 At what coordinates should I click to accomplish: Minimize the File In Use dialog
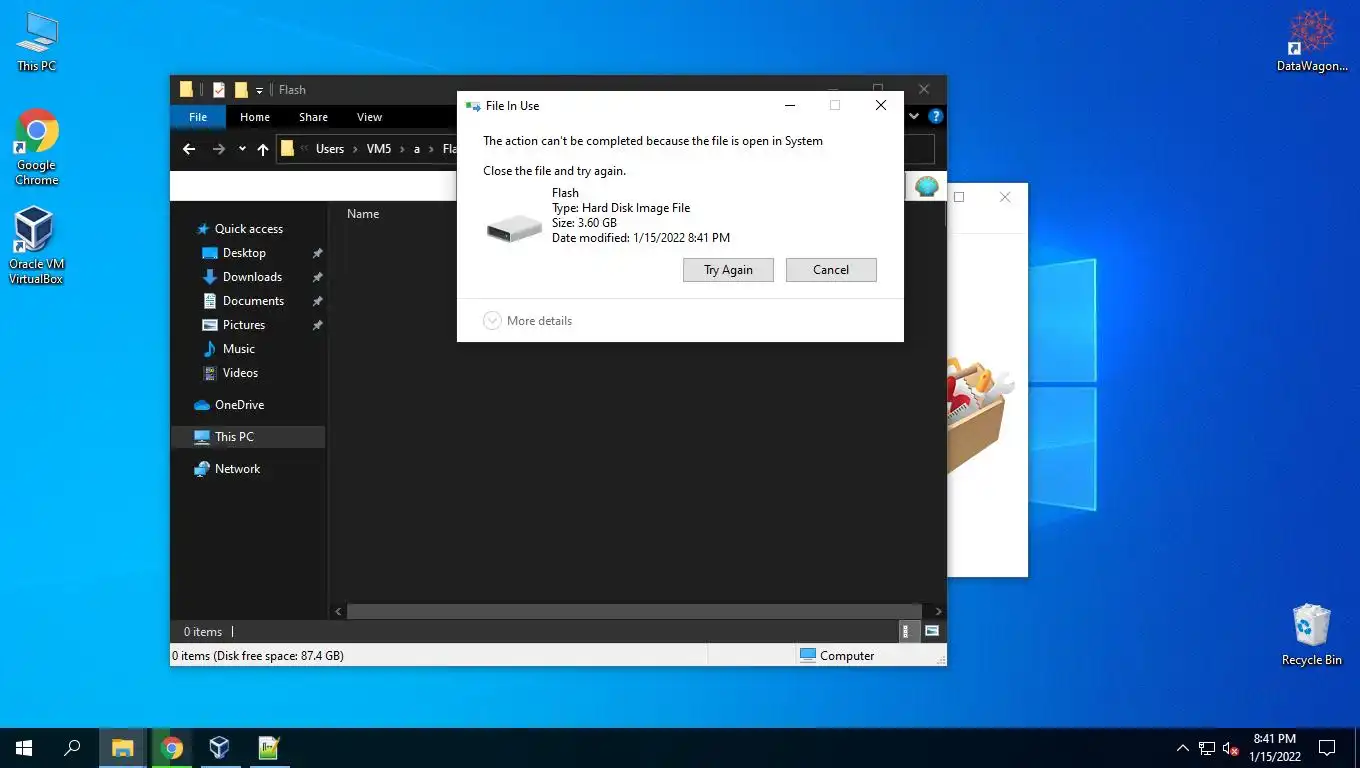point(790,105)
